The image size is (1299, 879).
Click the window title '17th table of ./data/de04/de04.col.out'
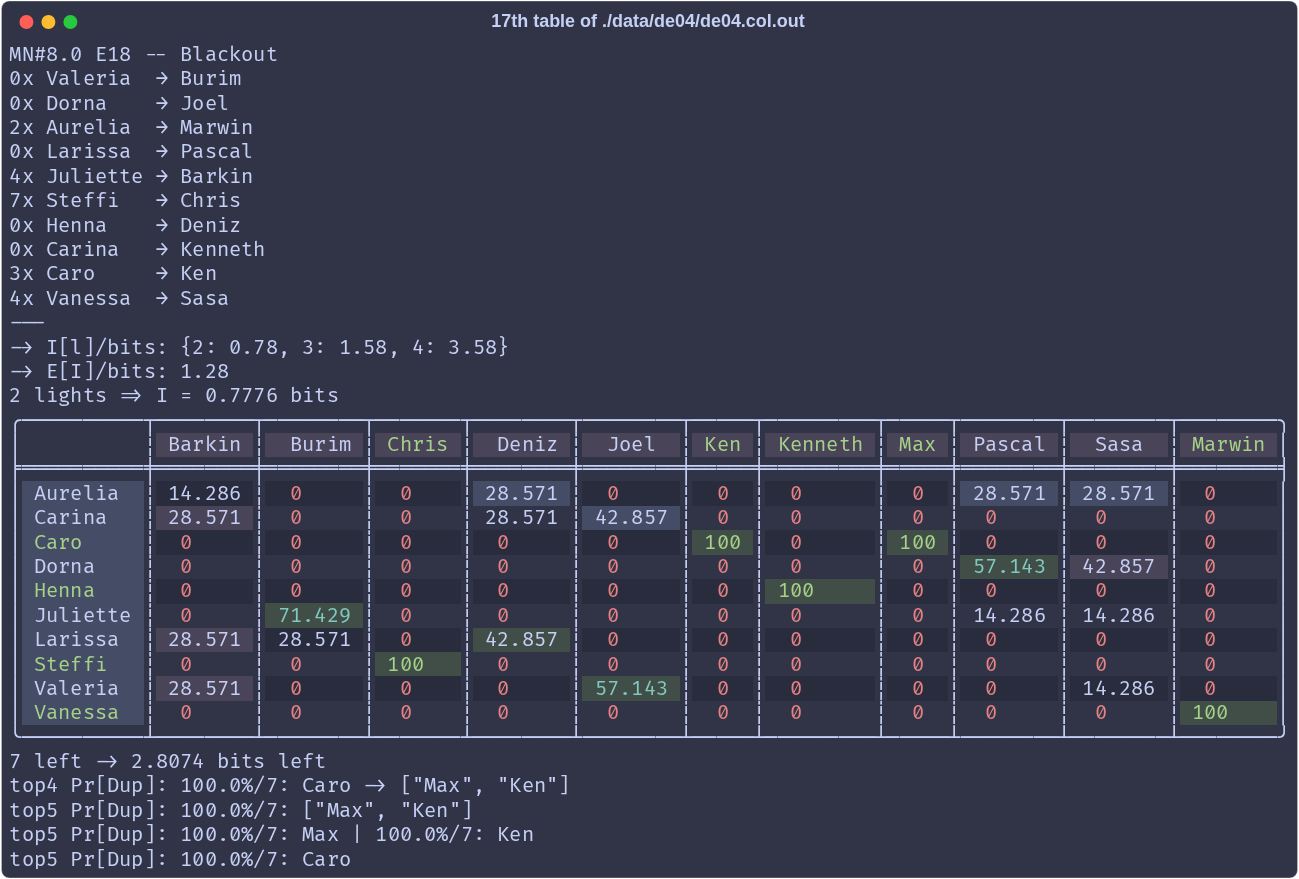pos(648,21)
